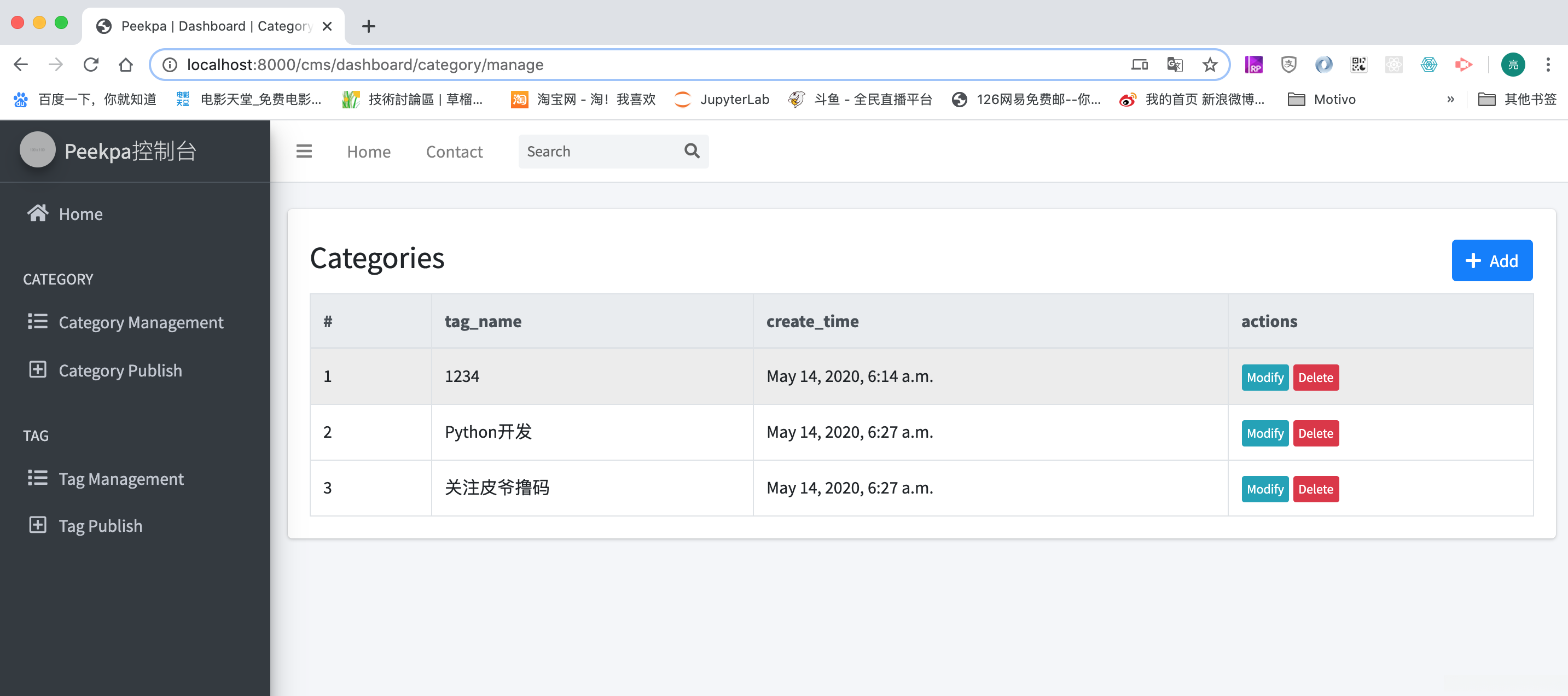Viewport: 1568px width, 696px height.
Task: Click the Home house icon in sidebar
Action: point(38,213)
